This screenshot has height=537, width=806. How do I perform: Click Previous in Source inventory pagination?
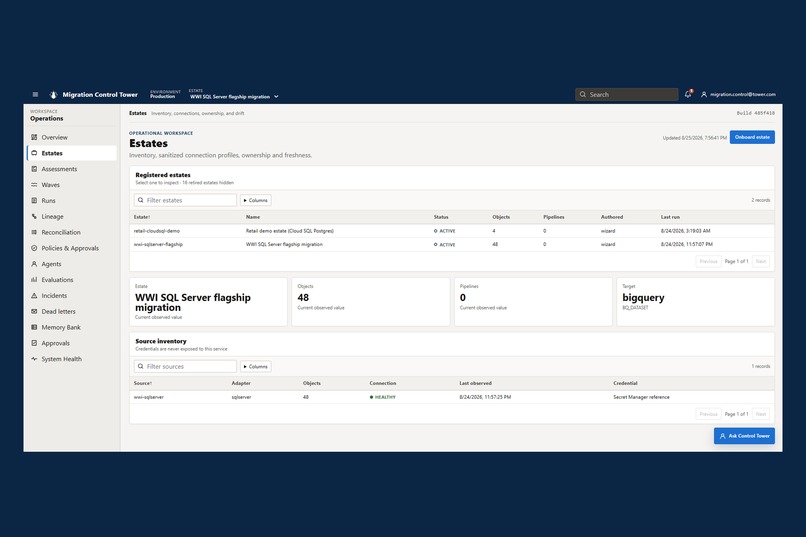click(x=708, y=414)
